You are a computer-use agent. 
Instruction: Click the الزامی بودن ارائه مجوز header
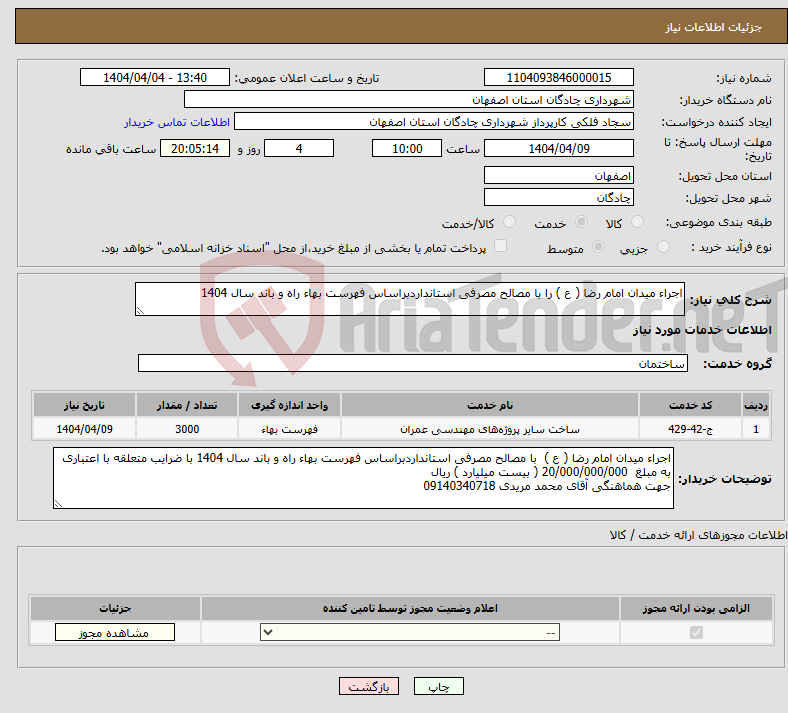point(696,608)
